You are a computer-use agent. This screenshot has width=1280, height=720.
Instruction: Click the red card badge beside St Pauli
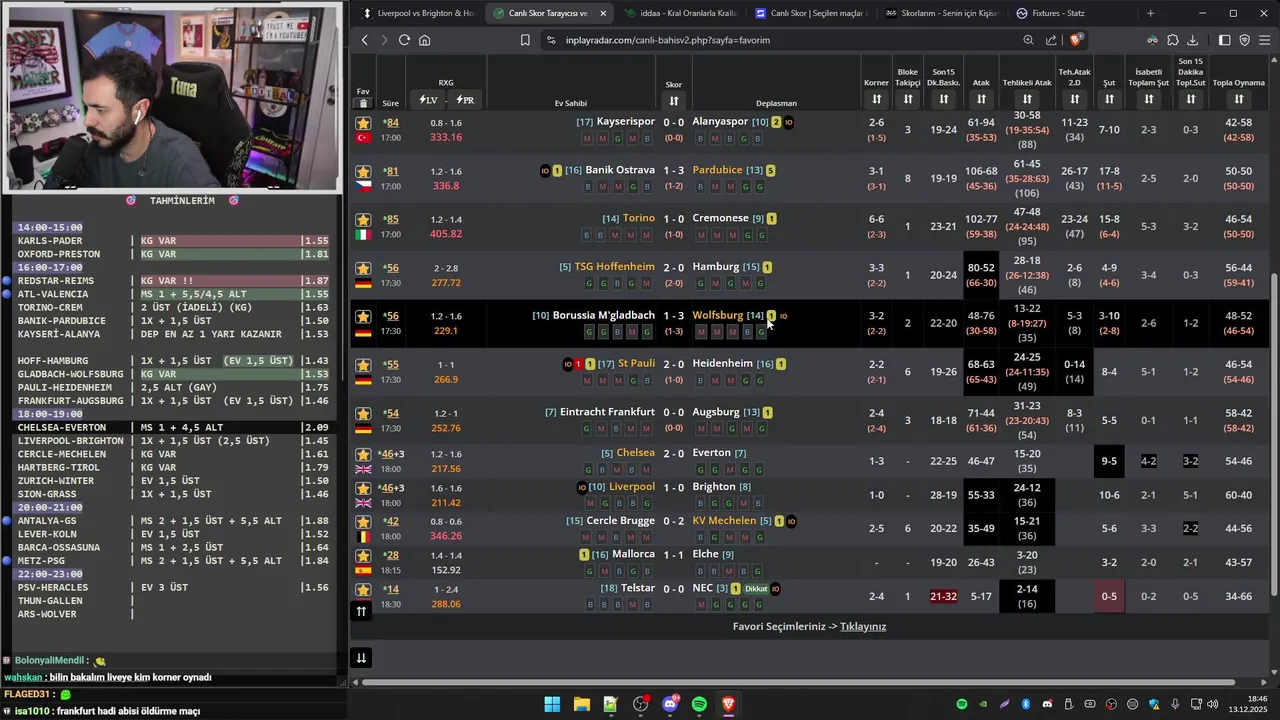(x=579, y=364)
